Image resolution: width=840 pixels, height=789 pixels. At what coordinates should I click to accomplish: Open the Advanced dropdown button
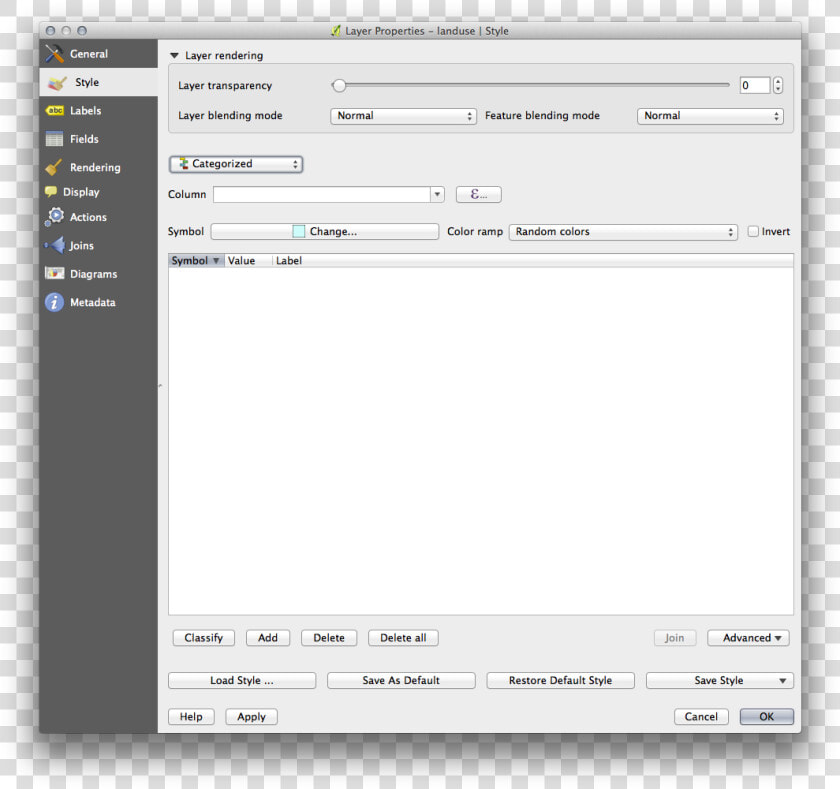click(748, 637)
